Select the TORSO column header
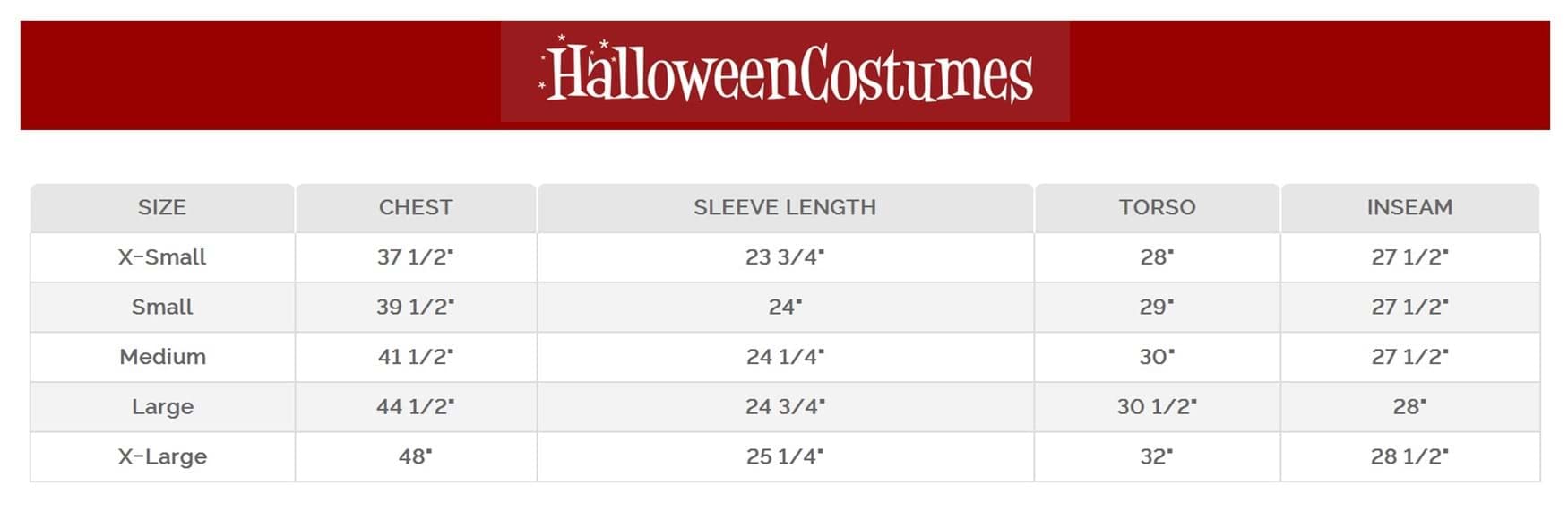The height and width of the screenshot is (512, 1568). [x=1157, y=208]
